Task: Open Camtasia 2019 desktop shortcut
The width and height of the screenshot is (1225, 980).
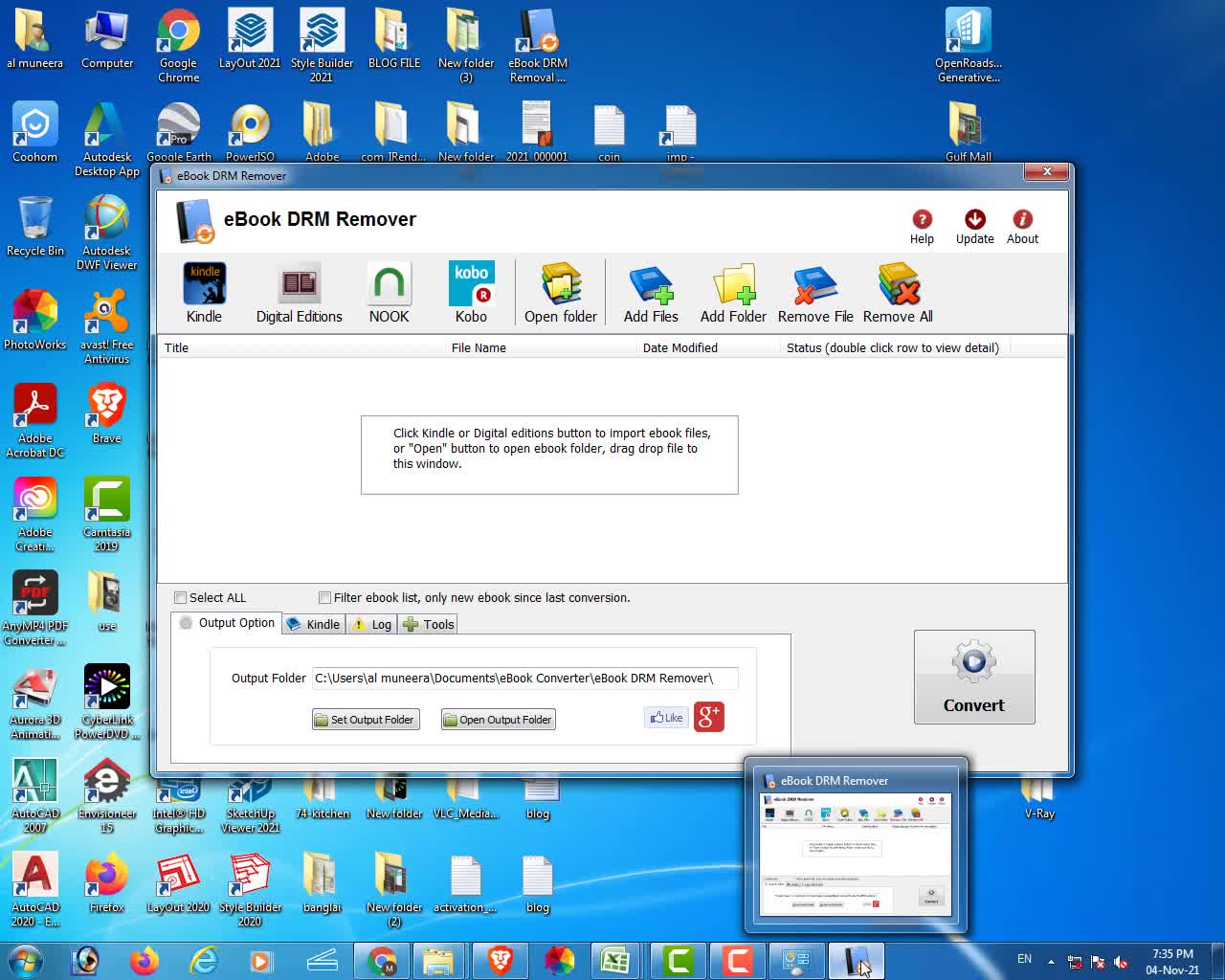Action: click(106, 515)
